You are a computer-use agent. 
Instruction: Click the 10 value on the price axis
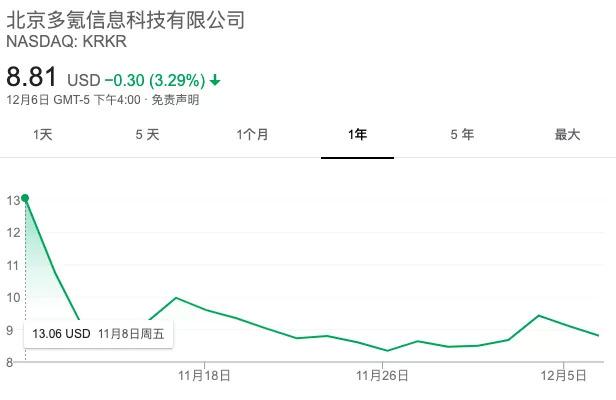[13, 297]
